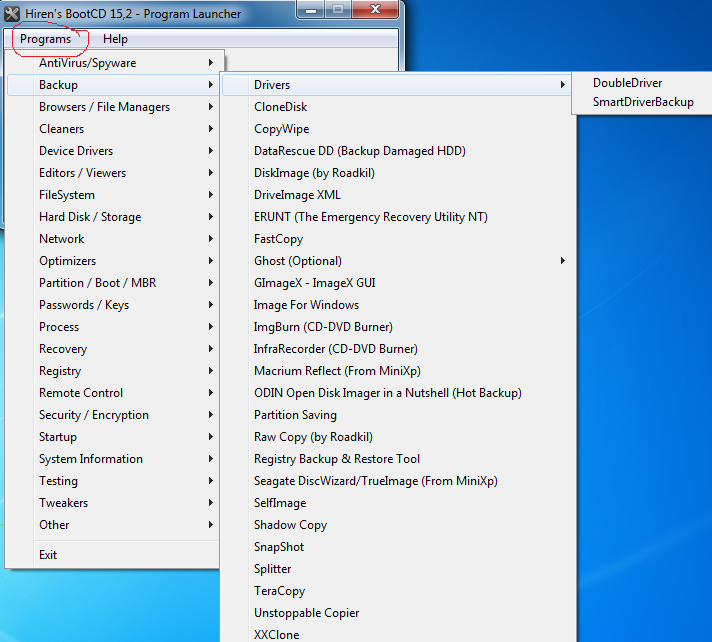This screenshot has height=642, width=712.
Task: Launch SnapShot
Action: (x=397, y=547)
